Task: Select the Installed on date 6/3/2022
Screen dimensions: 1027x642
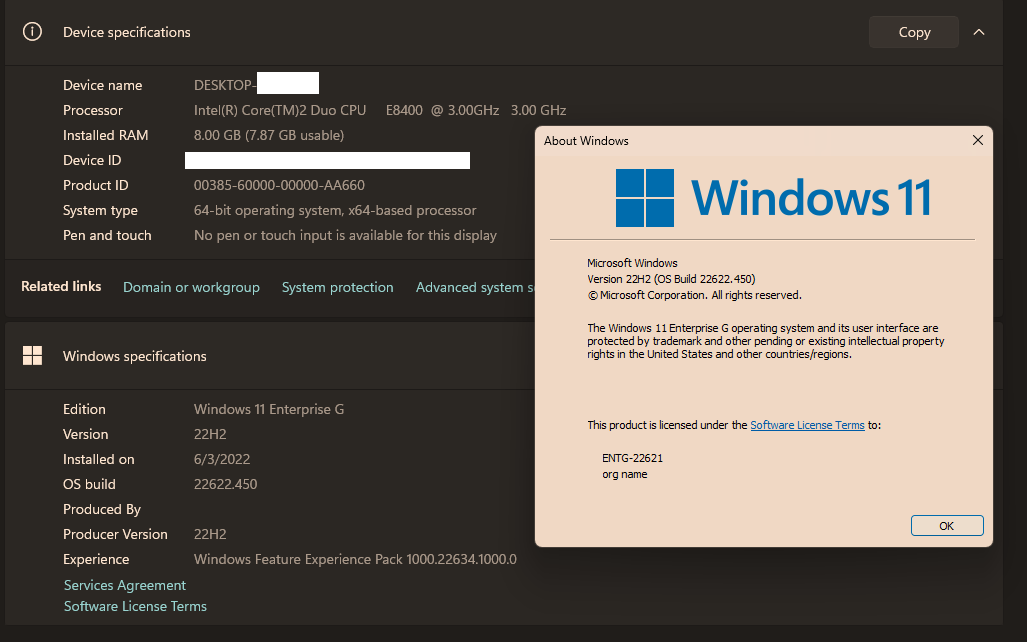Action: coord(222,459)
